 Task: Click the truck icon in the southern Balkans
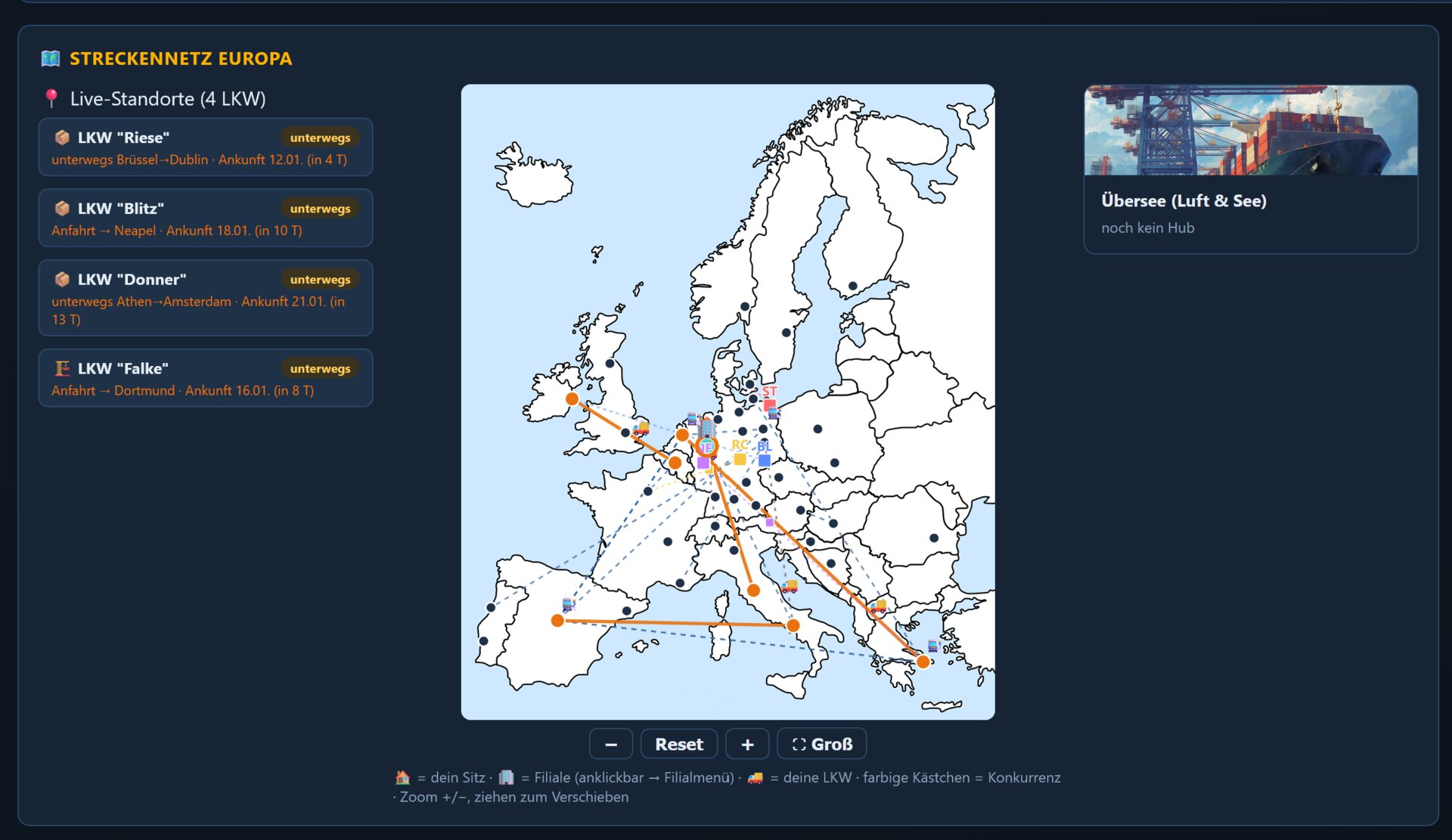point(878,606)
